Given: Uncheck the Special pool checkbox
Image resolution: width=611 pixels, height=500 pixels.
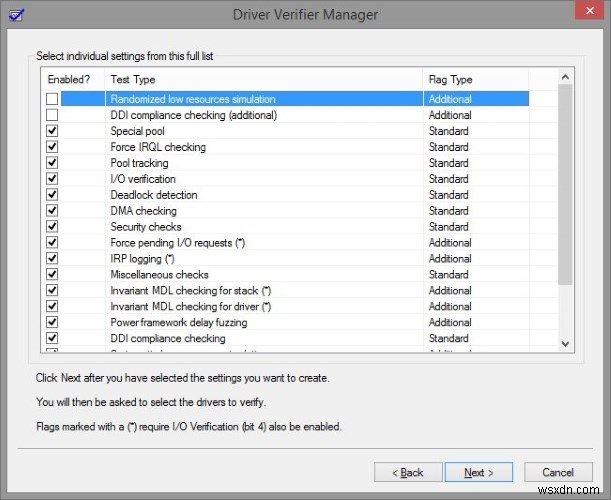Looking at the screenshot, I should 52,131.
